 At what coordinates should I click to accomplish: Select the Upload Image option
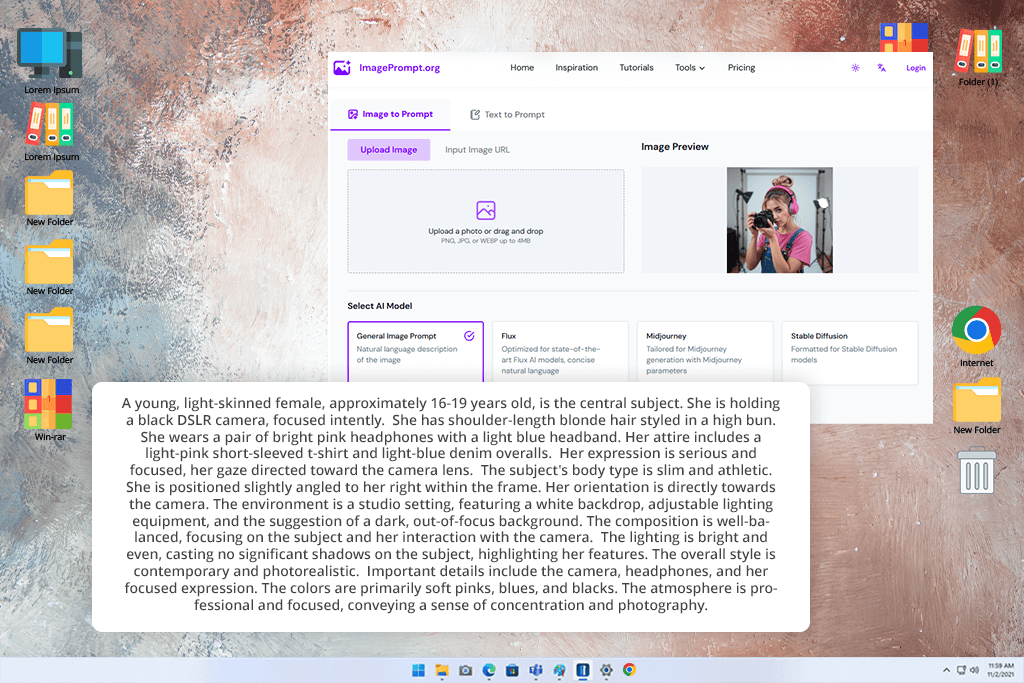tap(389, 150)
